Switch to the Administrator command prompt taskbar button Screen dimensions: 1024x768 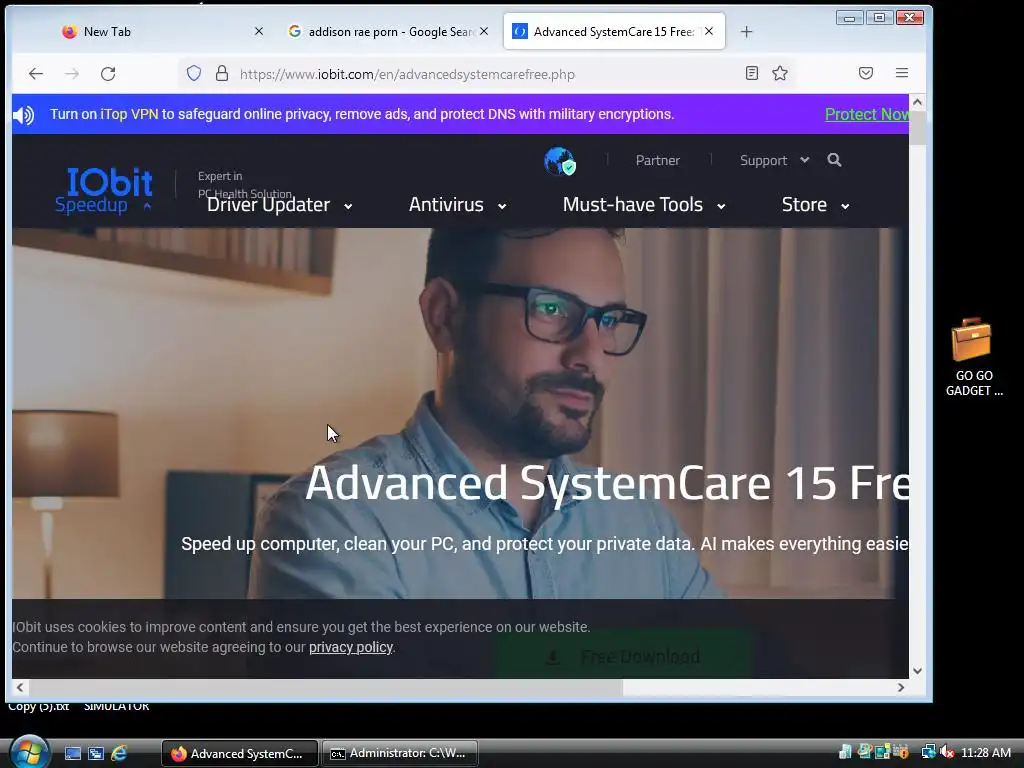[400, 754]
